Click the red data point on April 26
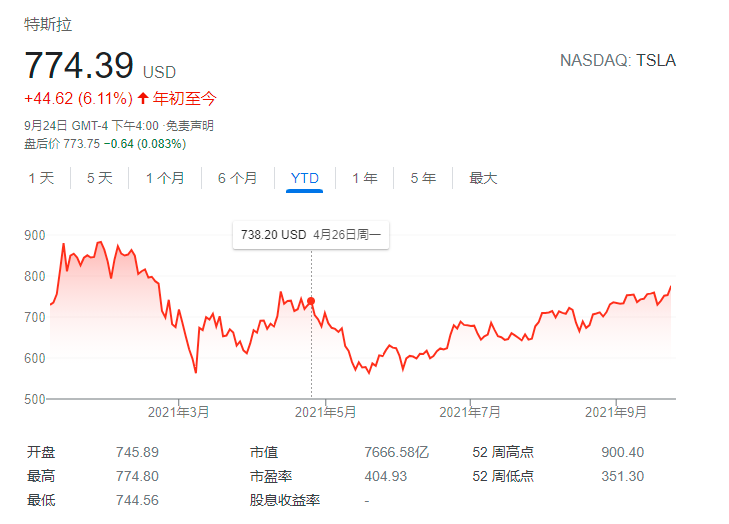The width and height of the screenshot is (729, 524). click(311, 301)
